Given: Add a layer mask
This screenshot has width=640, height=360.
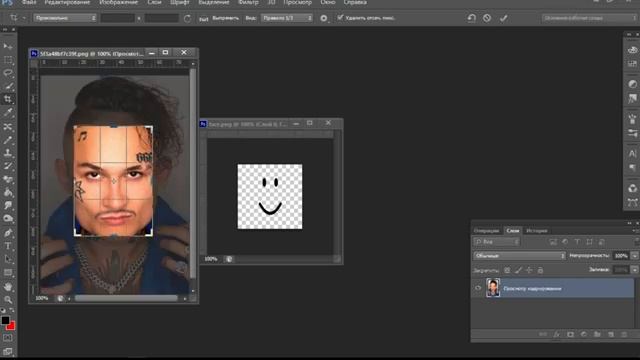Looking at the screenshot, I should (570, 334).
